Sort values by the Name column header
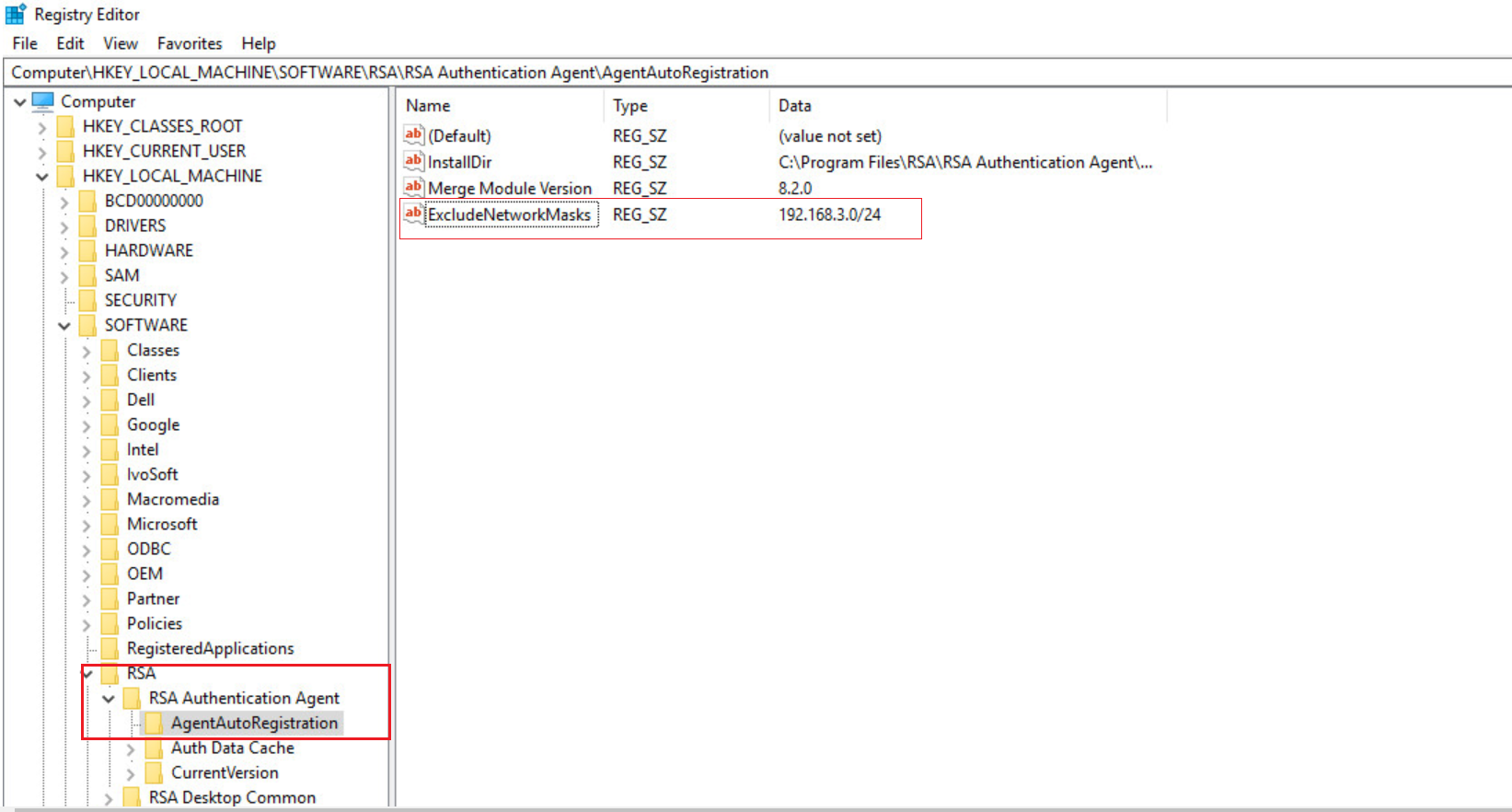1512x812 pixels. tap(428, 106)
